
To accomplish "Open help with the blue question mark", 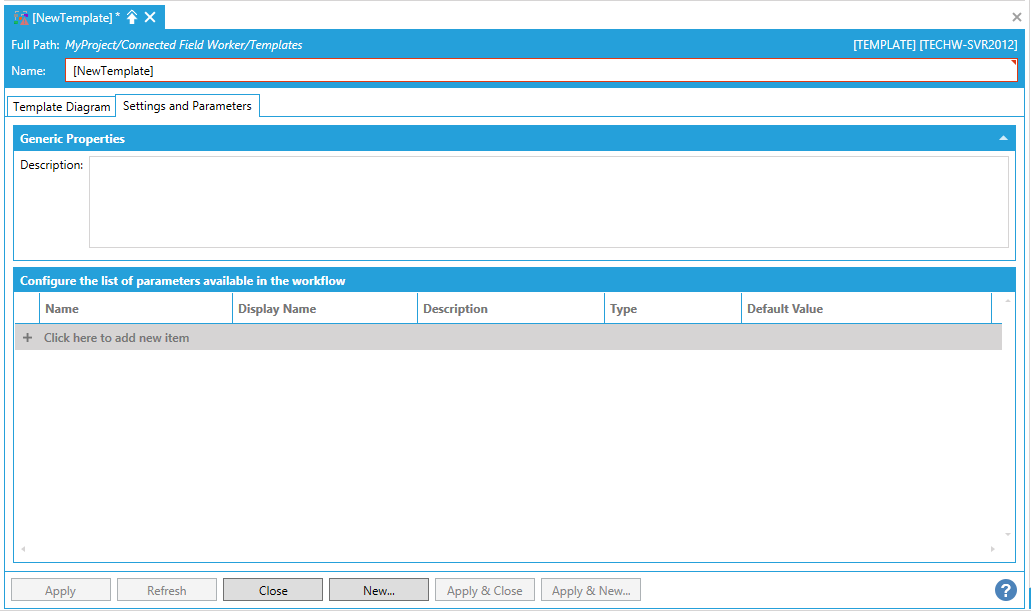I will (1006, 590).
